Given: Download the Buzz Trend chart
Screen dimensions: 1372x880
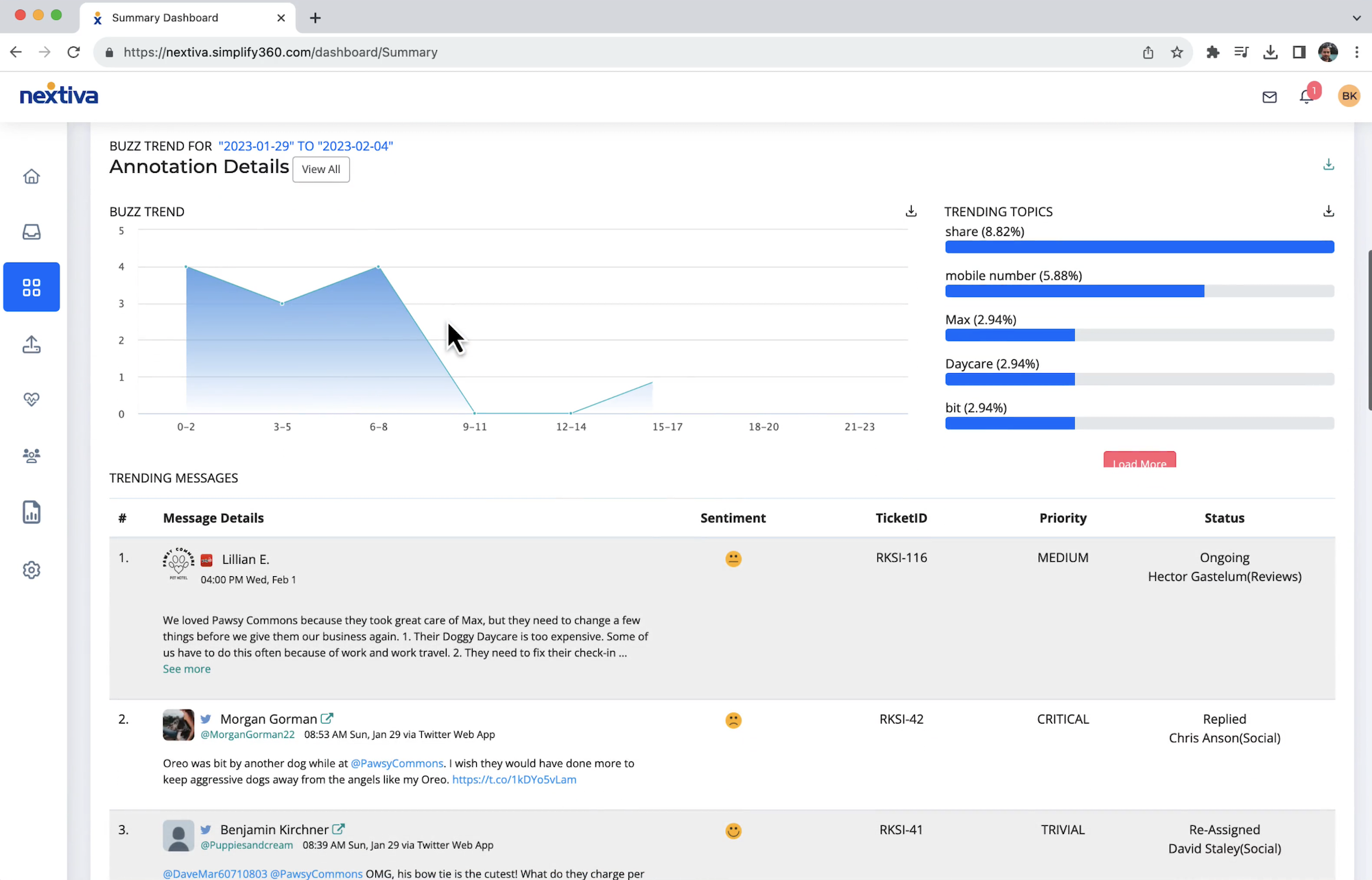Looking at the screenshot, I should [x=911, y=211].
